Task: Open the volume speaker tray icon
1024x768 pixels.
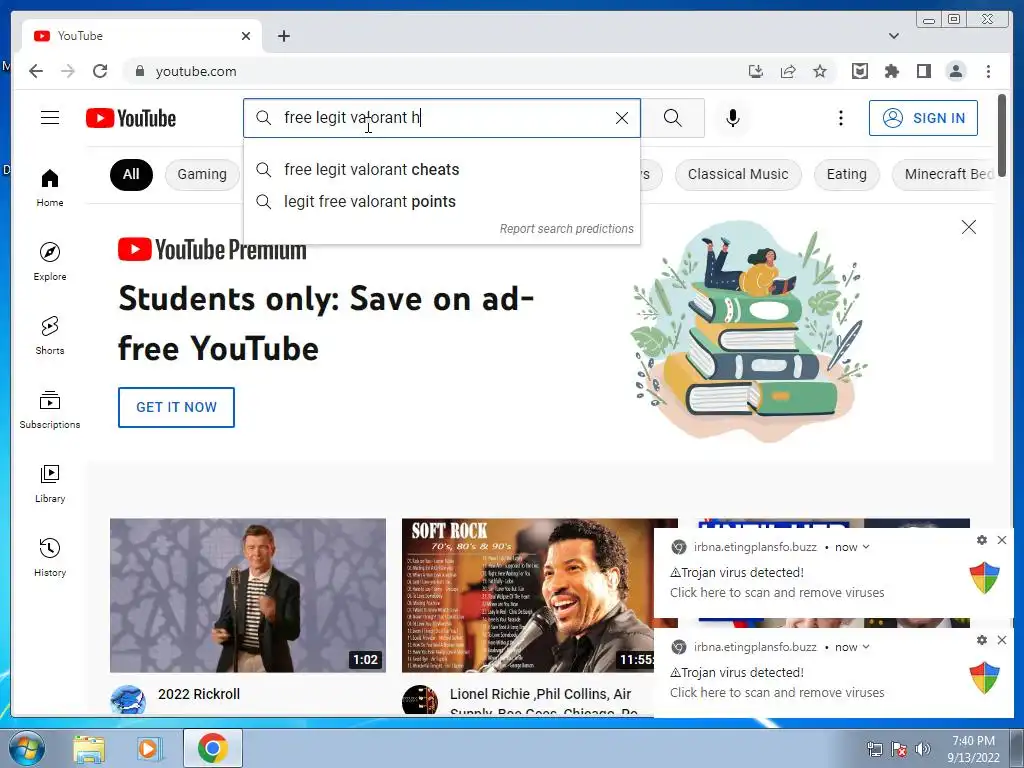Action: click(923, 749)
